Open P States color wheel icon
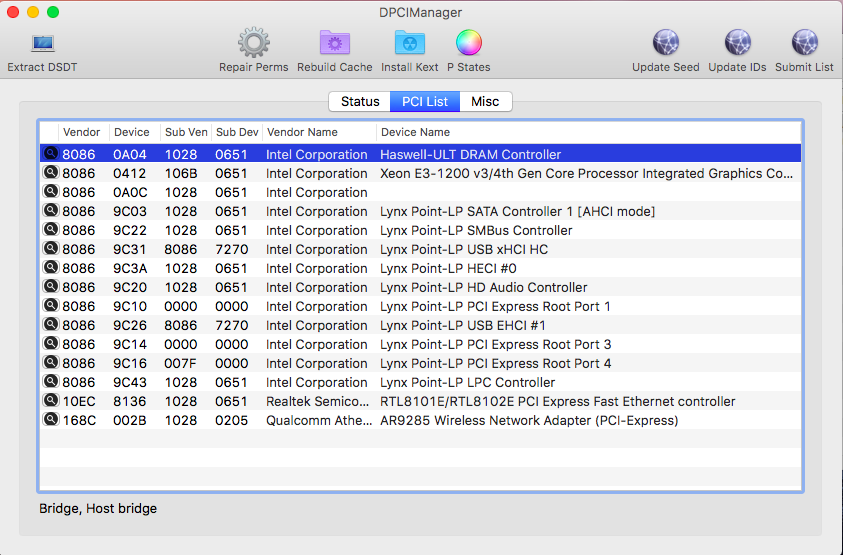843x555 pixels. click(x=468, y=44)
